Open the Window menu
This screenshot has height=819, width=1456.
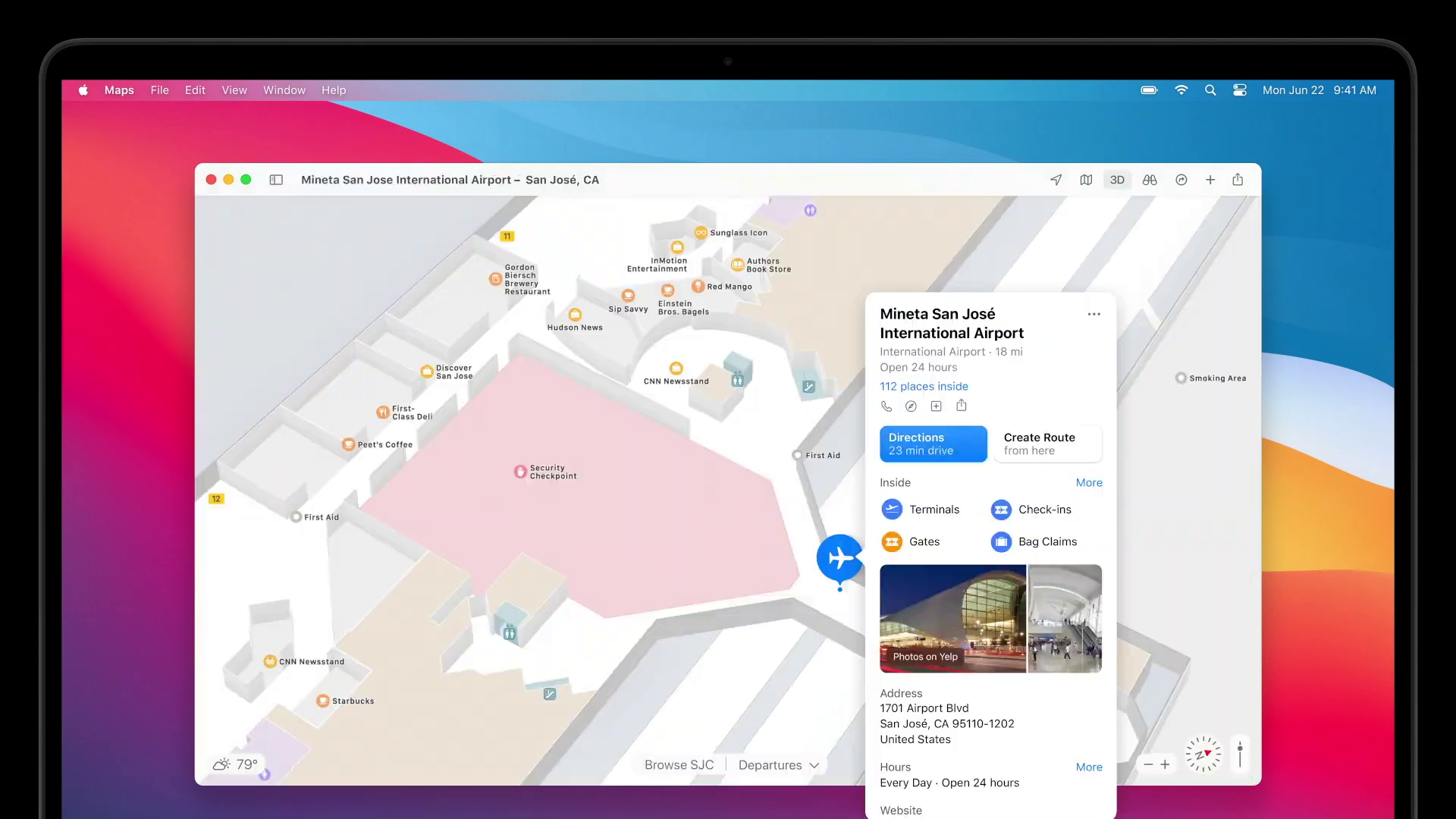click(284, 90)
